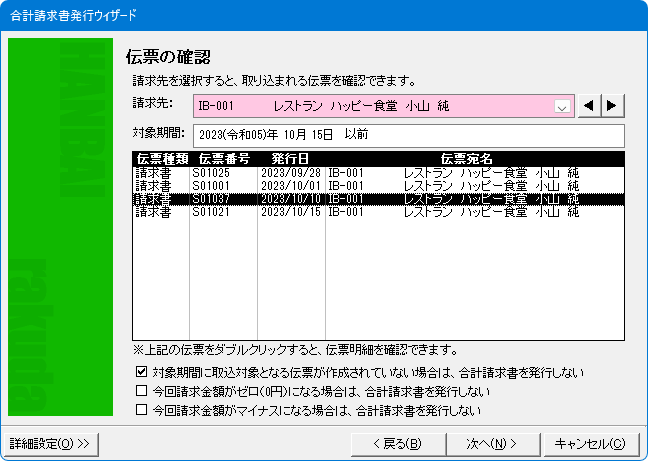Click the < 戻る(B) button

click(398, 444)
